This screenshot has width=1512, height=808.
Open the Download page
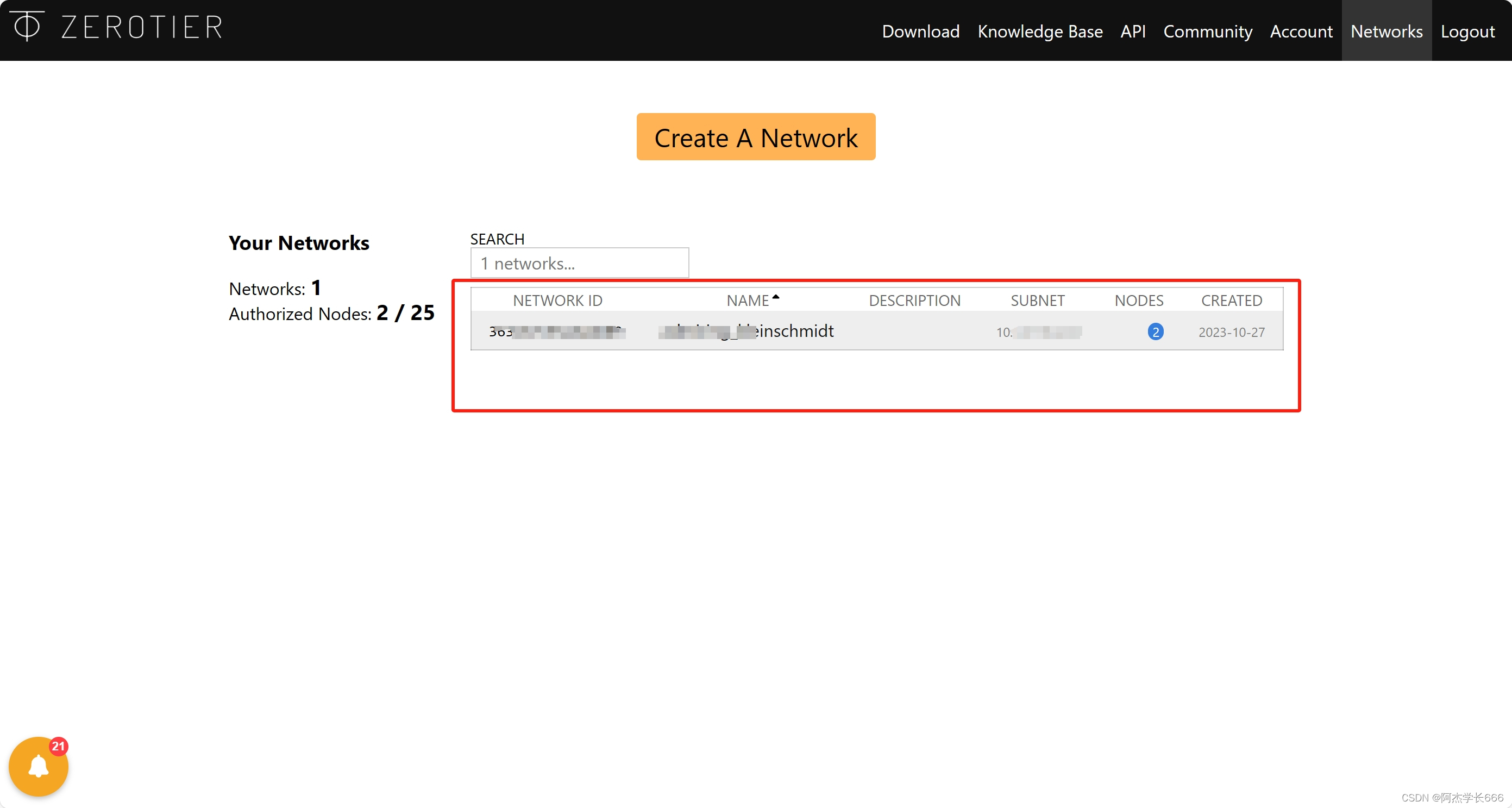(x=920, y=31)
